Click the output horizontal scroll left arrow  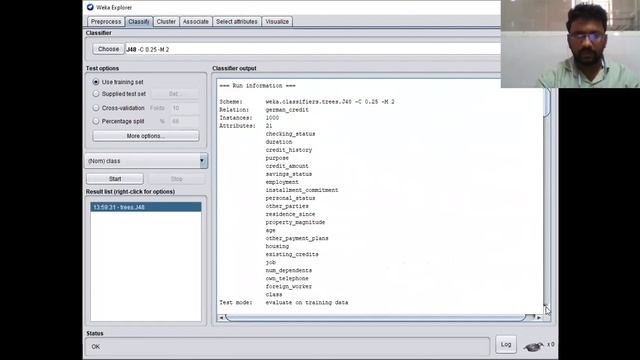pyautogui.click(x=221, y=317)
